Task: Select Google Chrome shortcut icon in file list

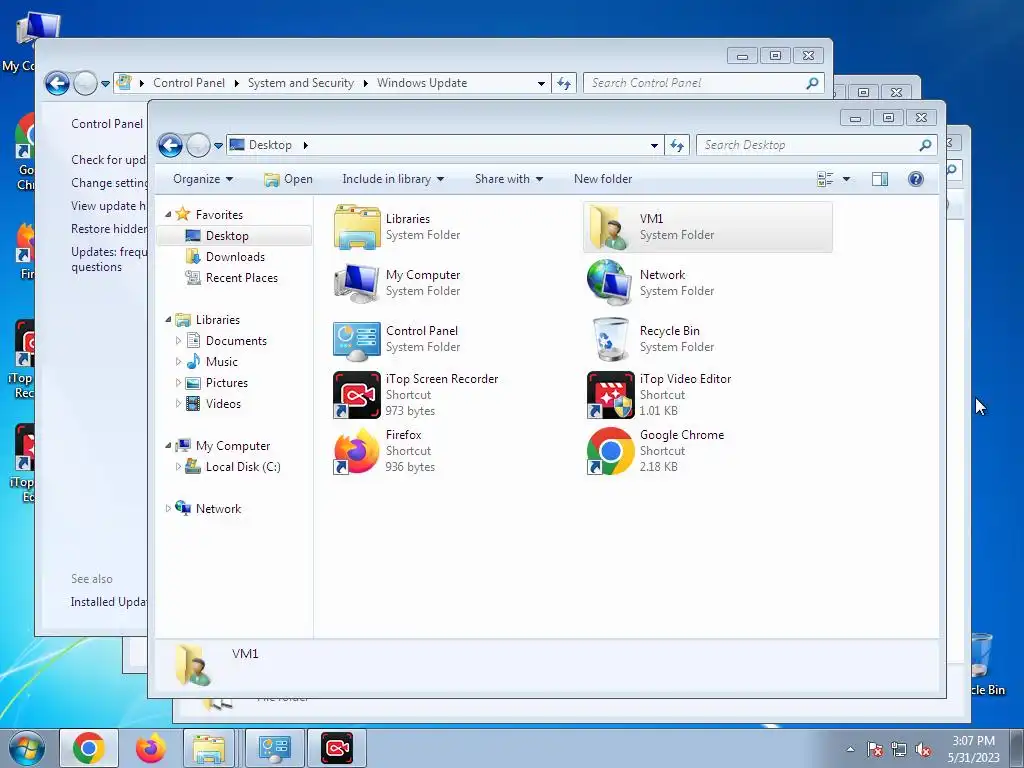Action: point(610,451)
